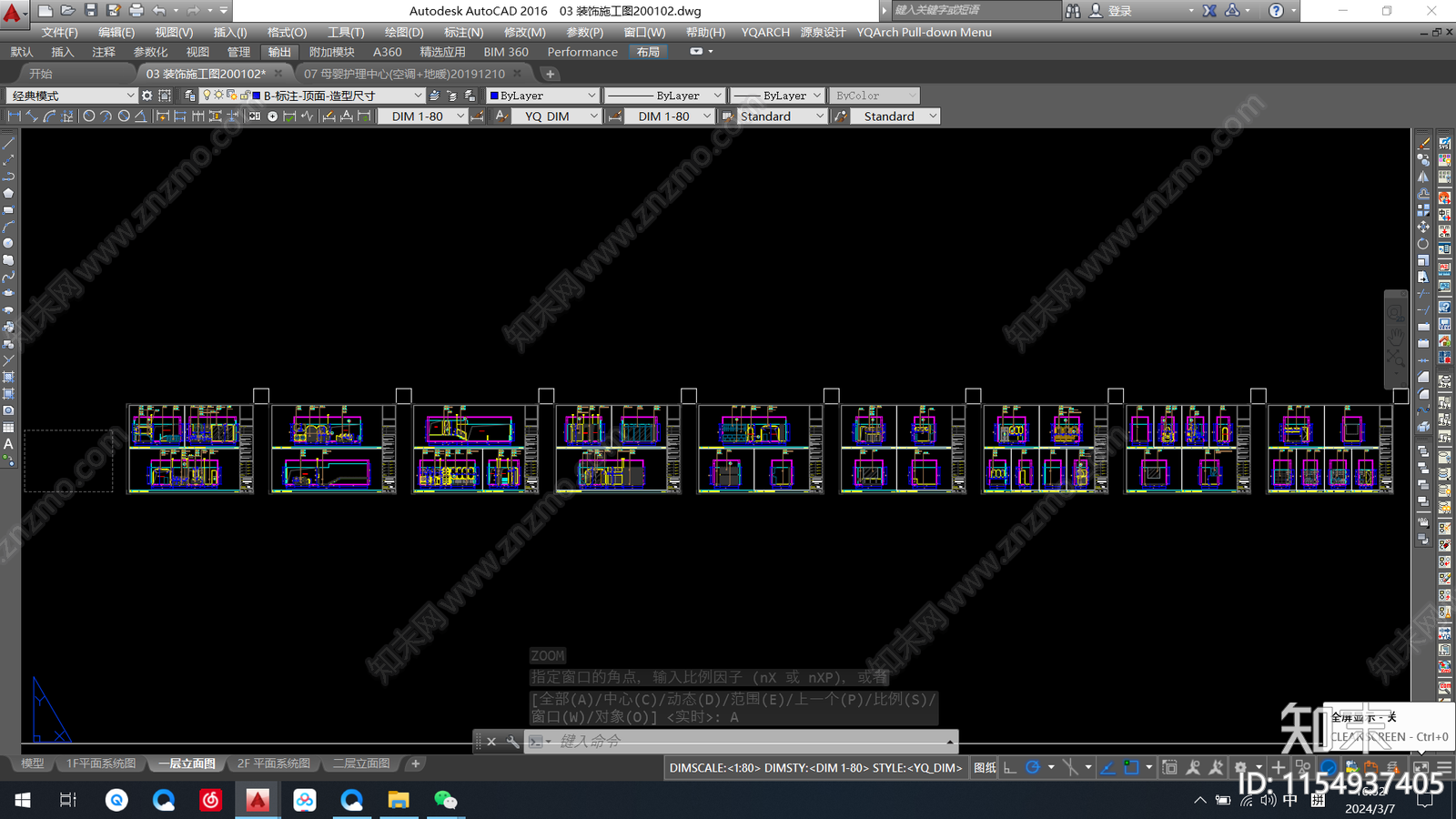Switch to the 07 母婴护理中心 drawing tab

point(404,74)
